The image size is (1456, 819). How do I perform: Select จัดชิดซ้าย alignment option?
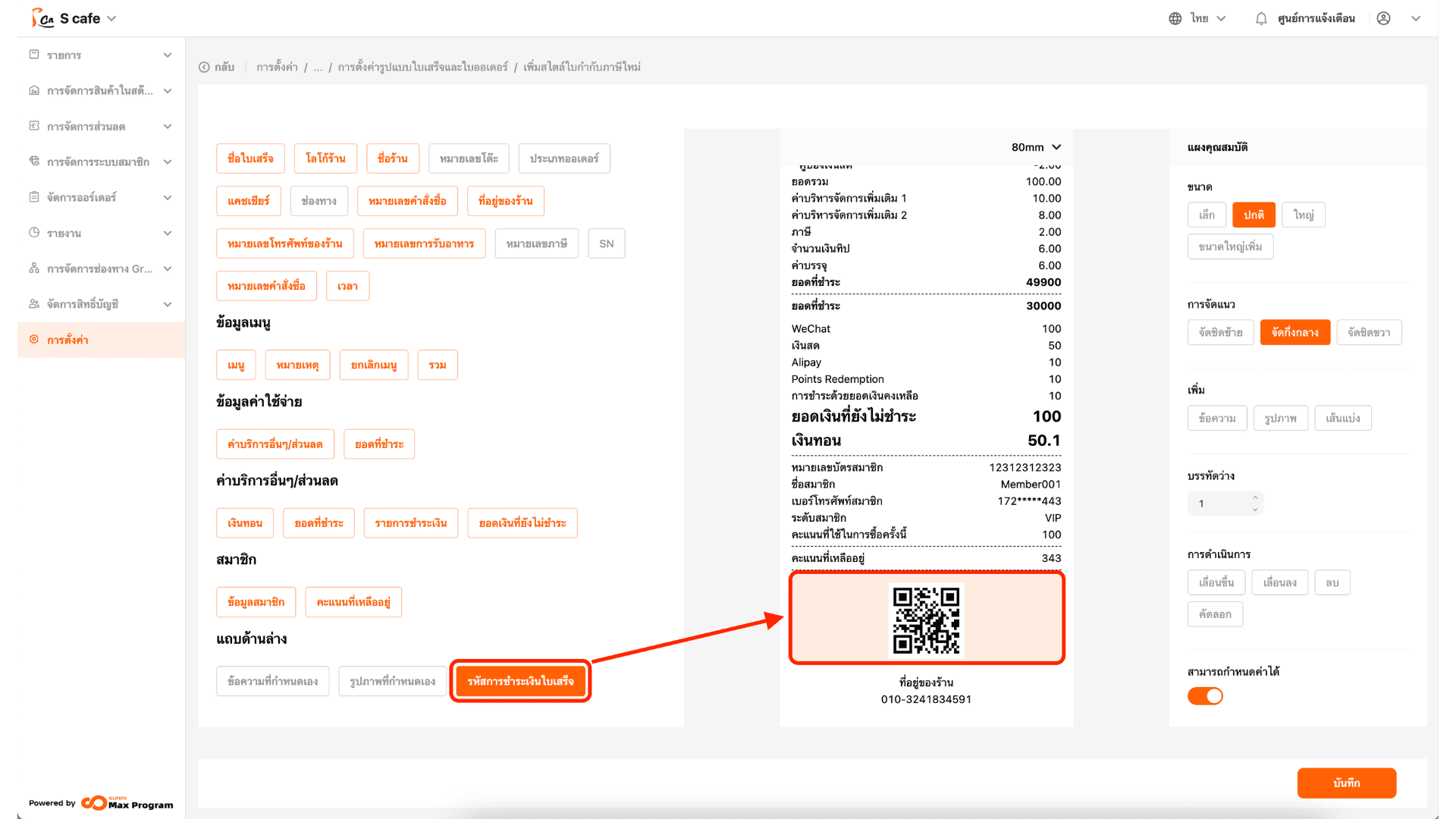(1220, 332)
